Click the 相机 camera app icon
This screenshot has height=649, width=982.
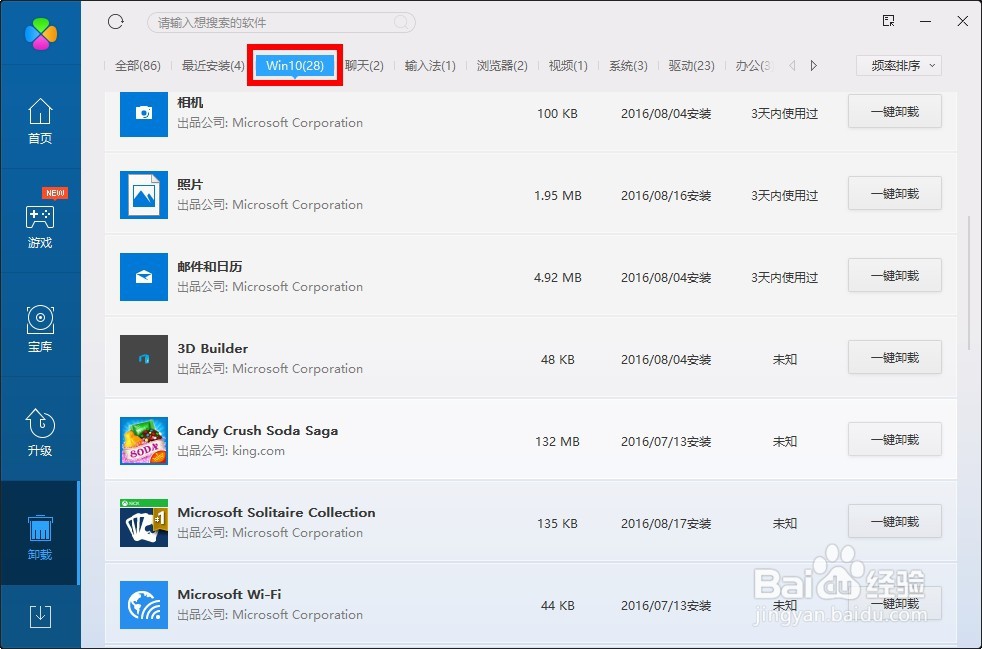144,113
